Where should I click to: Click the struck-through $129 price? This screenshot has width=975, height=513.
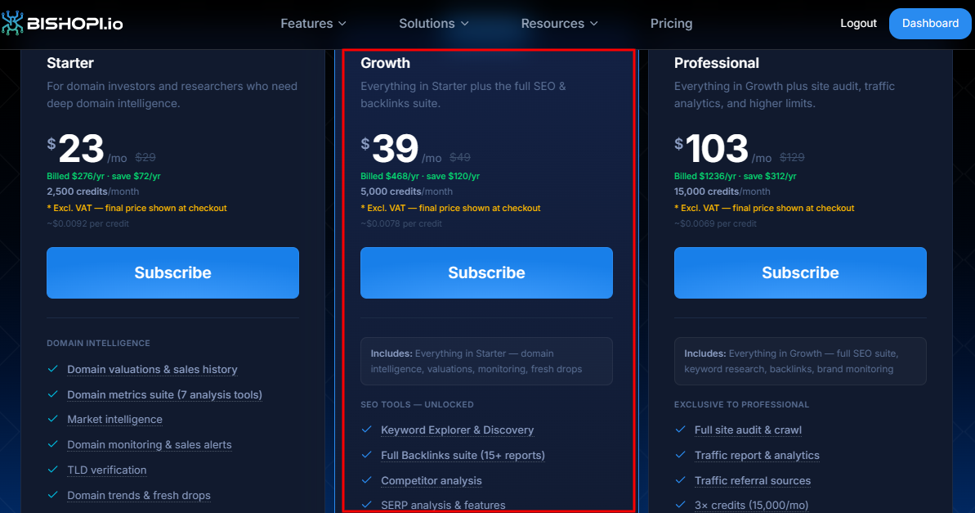click(792, 157)
